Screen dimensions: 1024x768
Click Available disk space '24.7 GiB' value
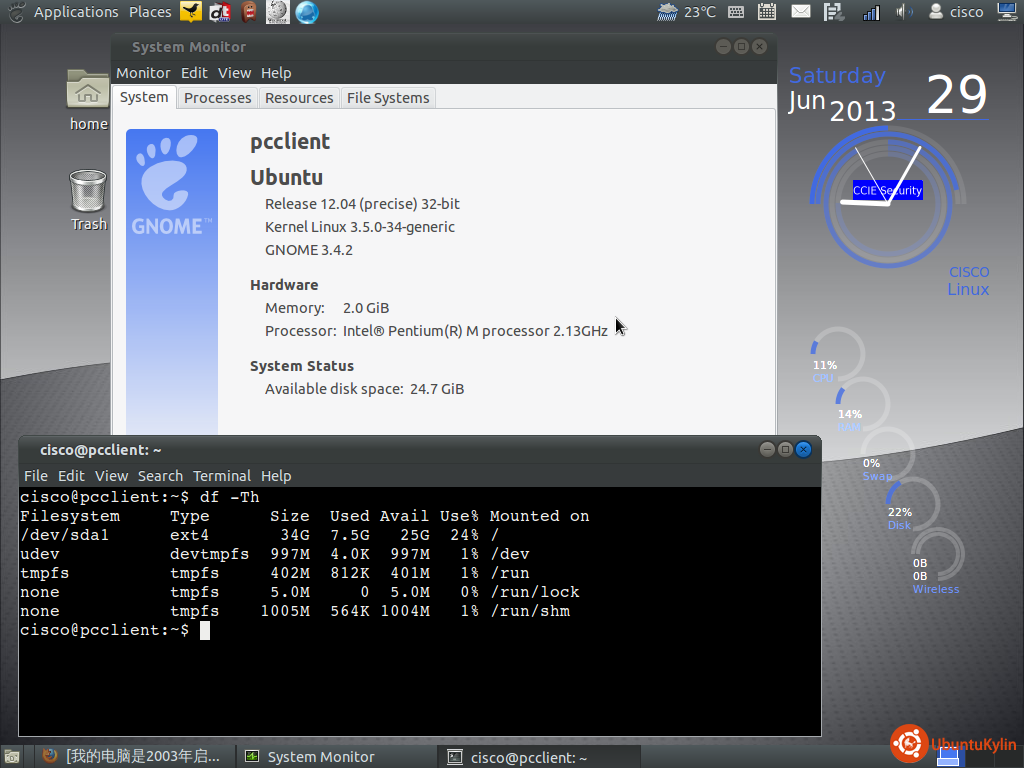[437, 389]
